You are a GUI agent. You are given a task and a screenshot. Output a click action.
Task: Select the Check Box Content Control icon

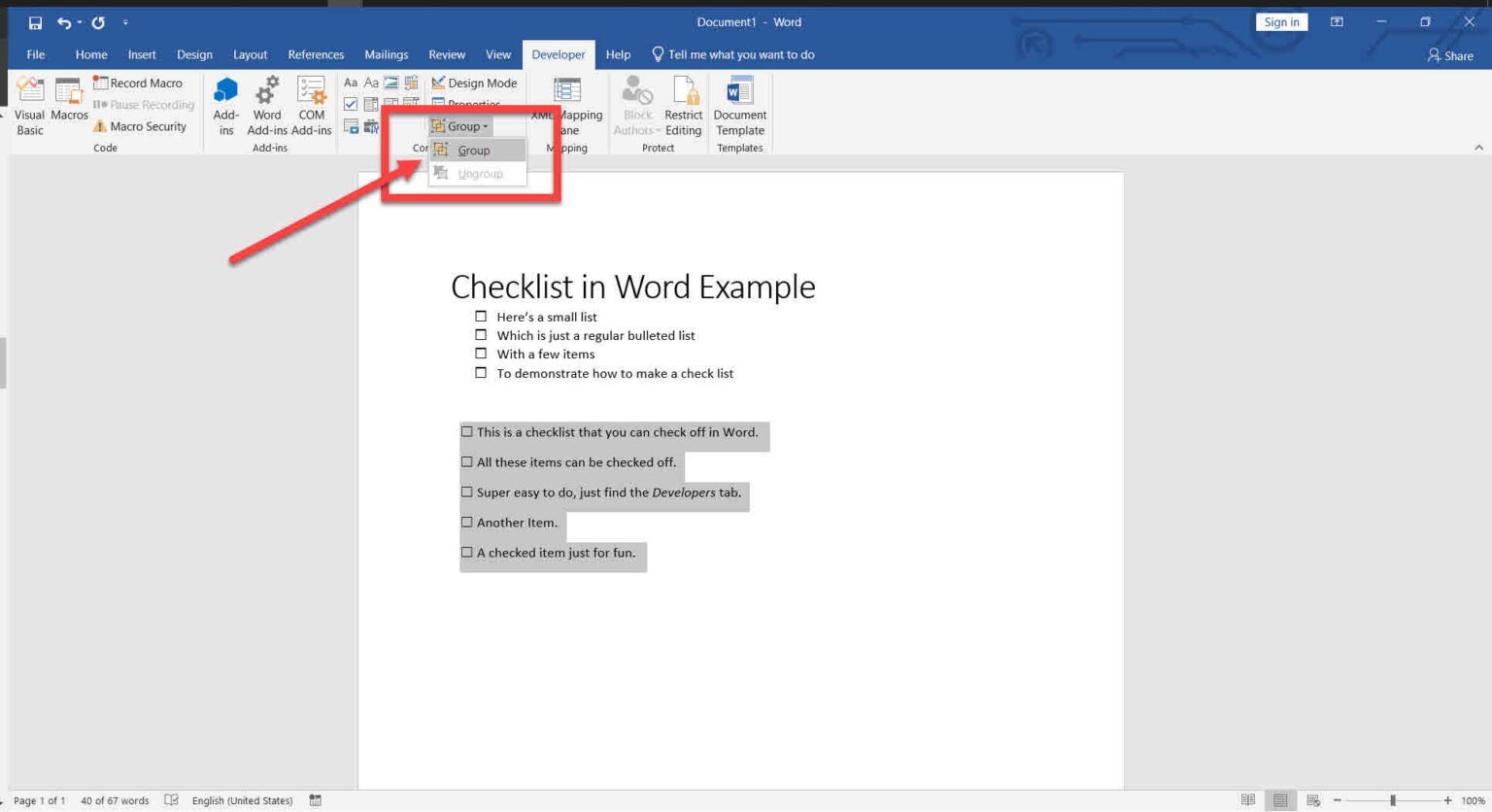click(x=350, y=104)
